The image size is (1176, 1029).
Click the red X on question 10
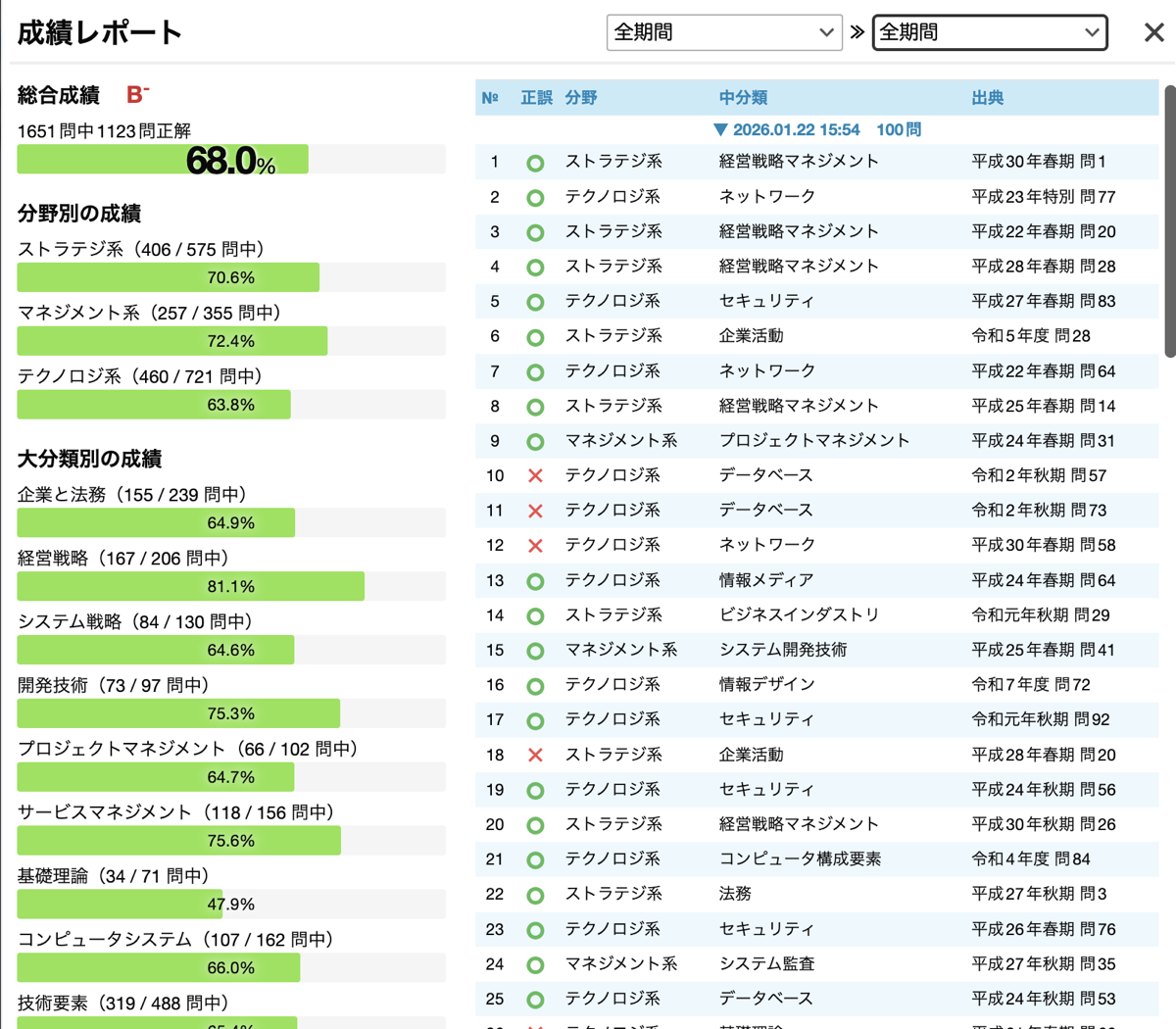coord(535,476)
